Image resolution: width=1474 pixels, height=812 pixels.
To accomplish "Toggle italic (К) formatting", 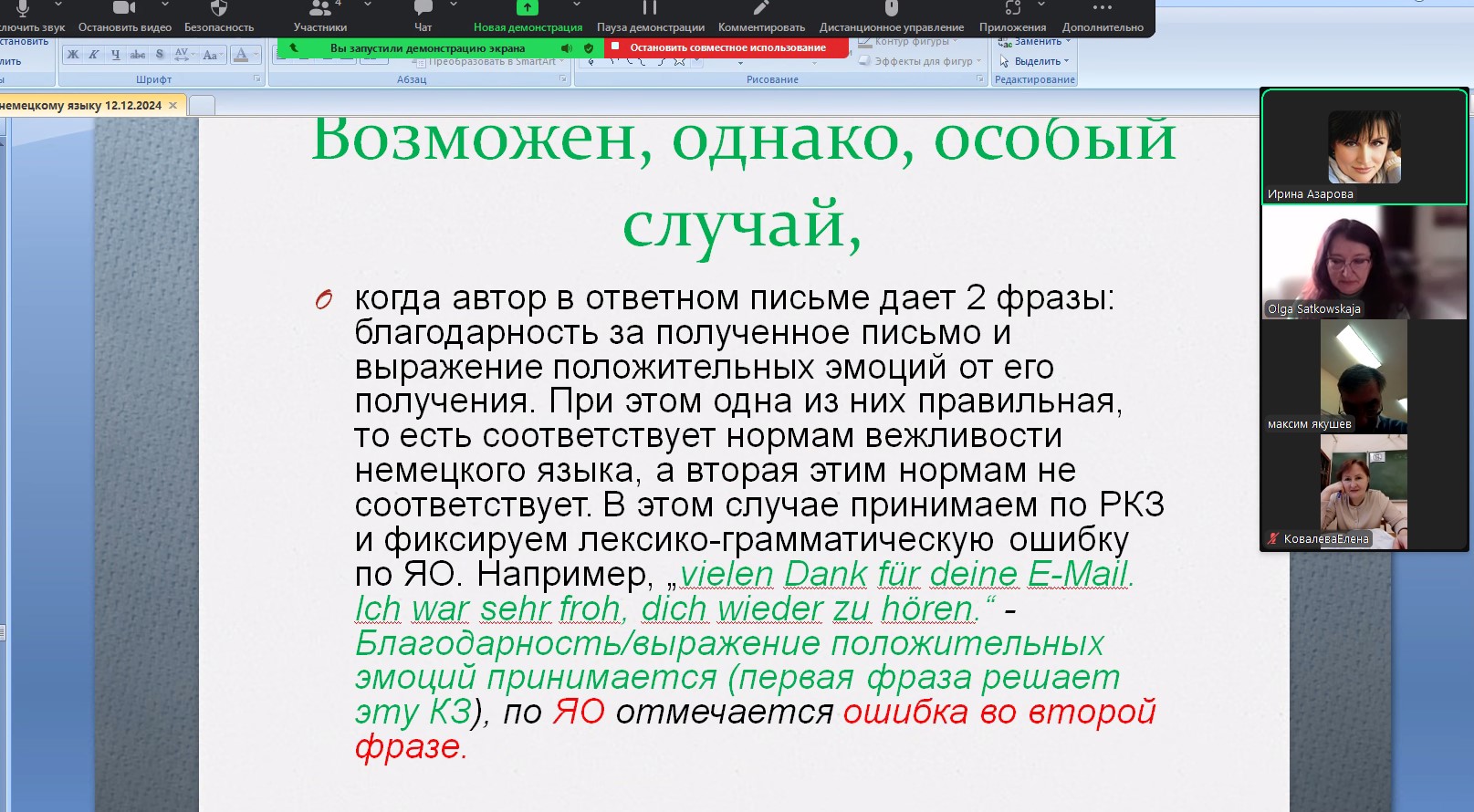I will [94, 55].
